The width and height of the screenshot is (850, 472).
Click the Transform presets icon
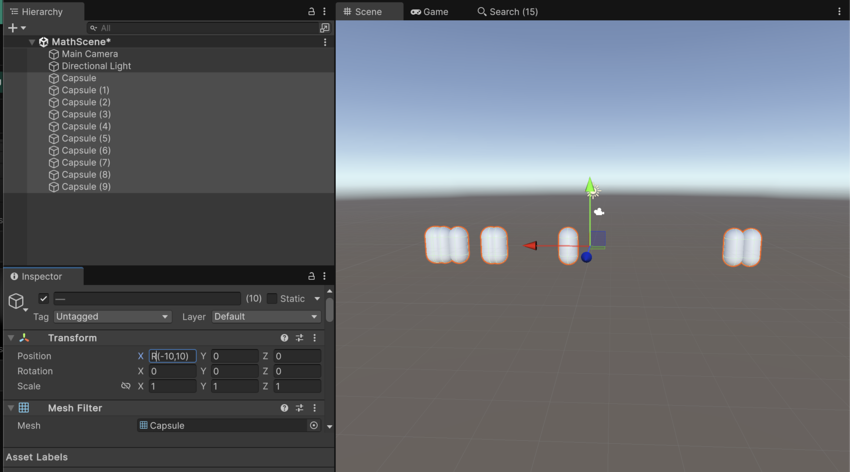[299, 338]
